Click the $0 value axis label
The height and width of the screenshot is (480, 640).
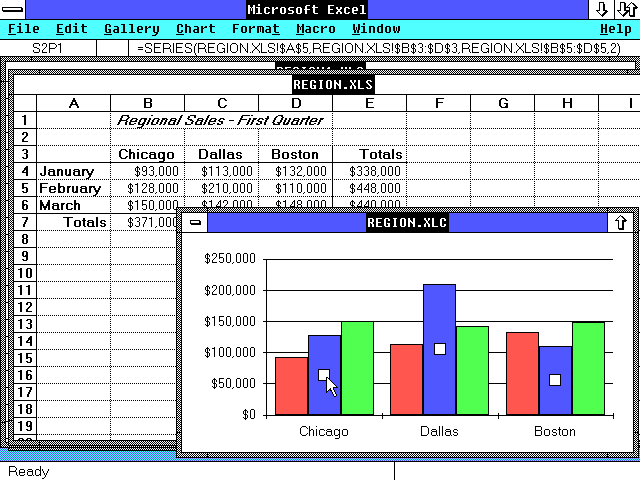tap(249, 415)
